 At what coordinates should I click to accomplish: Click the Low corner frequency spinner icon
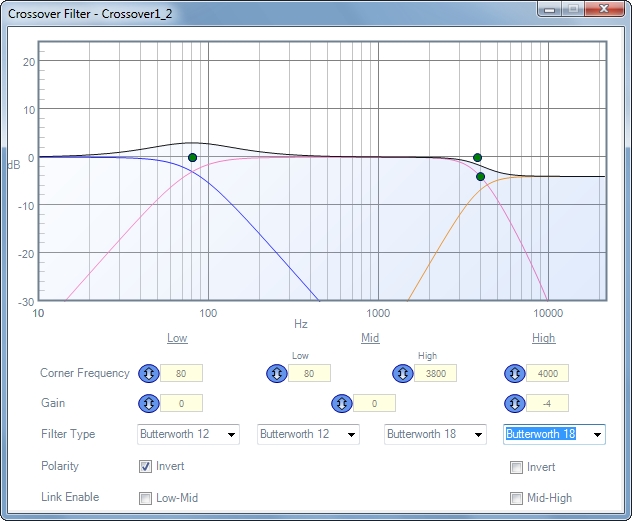(148, 373)
